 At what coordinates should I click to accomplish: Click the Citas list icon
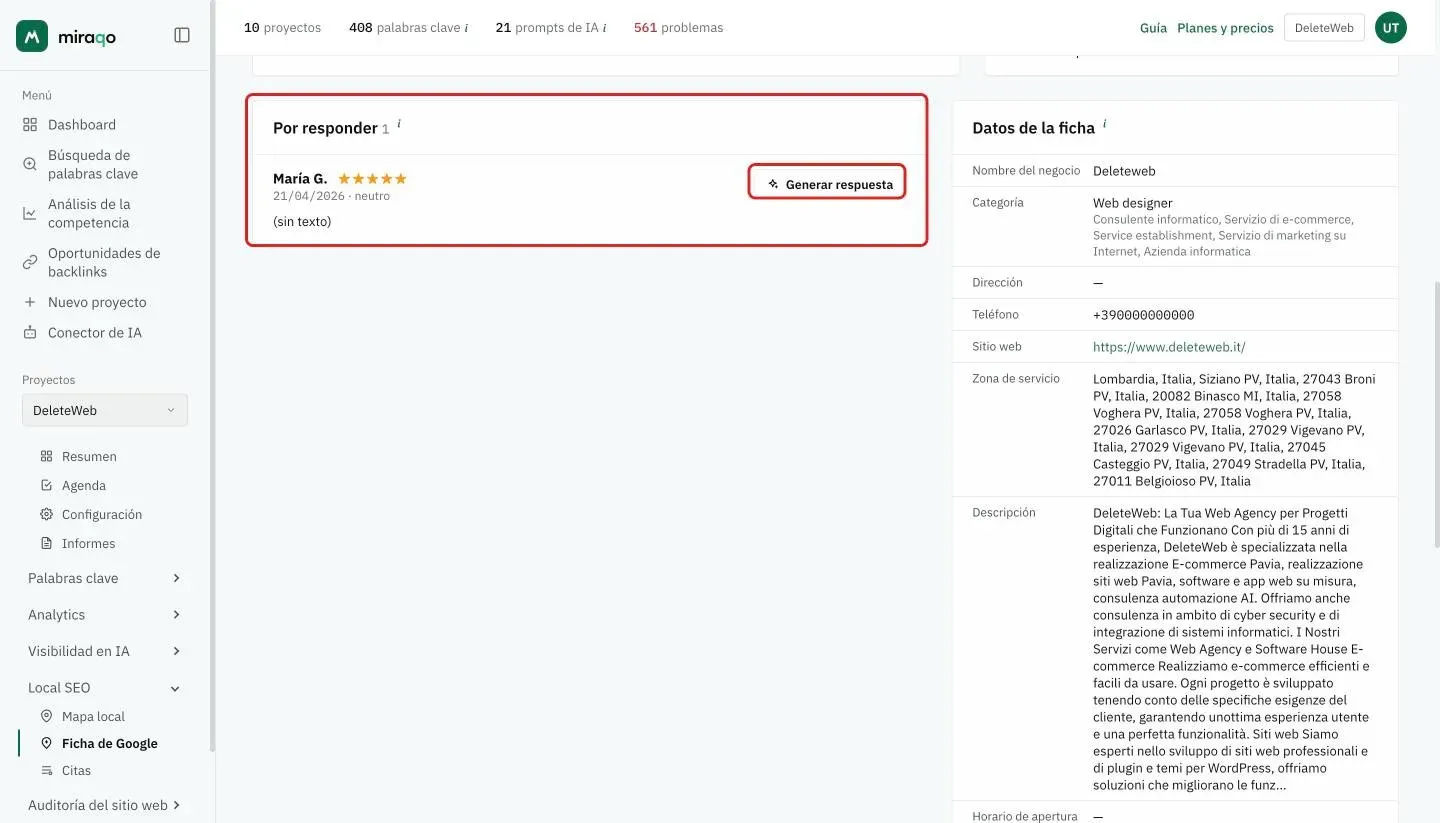[x=46, y=770]
